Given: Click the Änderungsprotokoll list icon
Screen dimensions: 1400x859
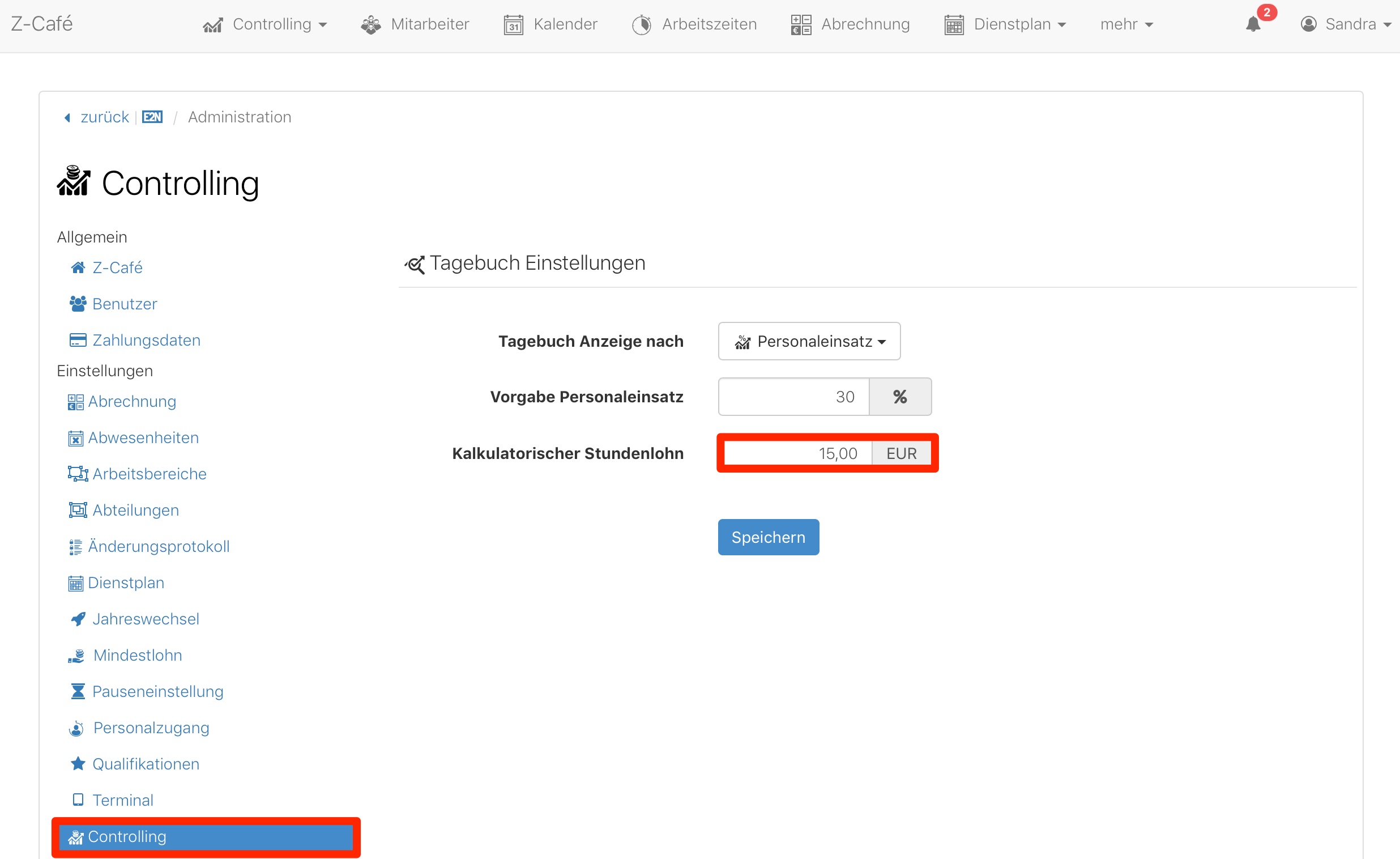Looking at the screenshot, I should pyautogui.click(x=75, y=547).
